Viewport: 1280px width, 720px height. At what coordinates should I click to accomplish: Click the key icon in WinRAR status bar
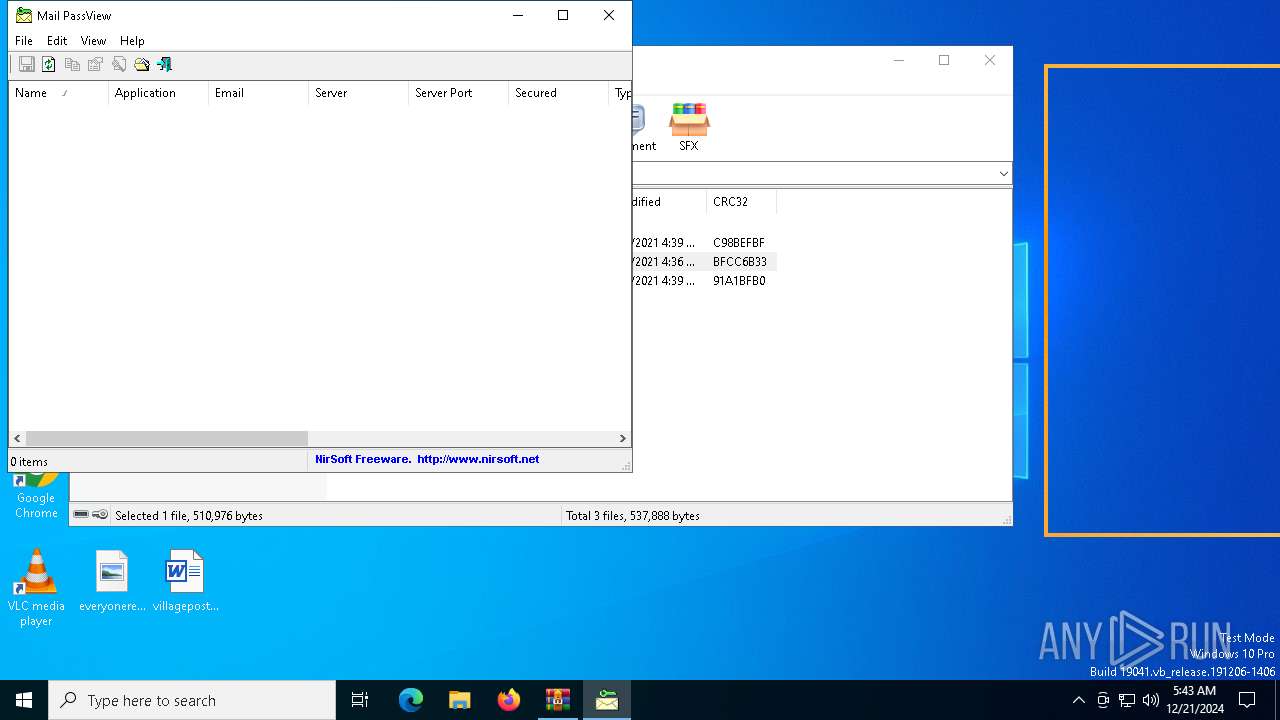pyautogui.click(x=100, y=515)
